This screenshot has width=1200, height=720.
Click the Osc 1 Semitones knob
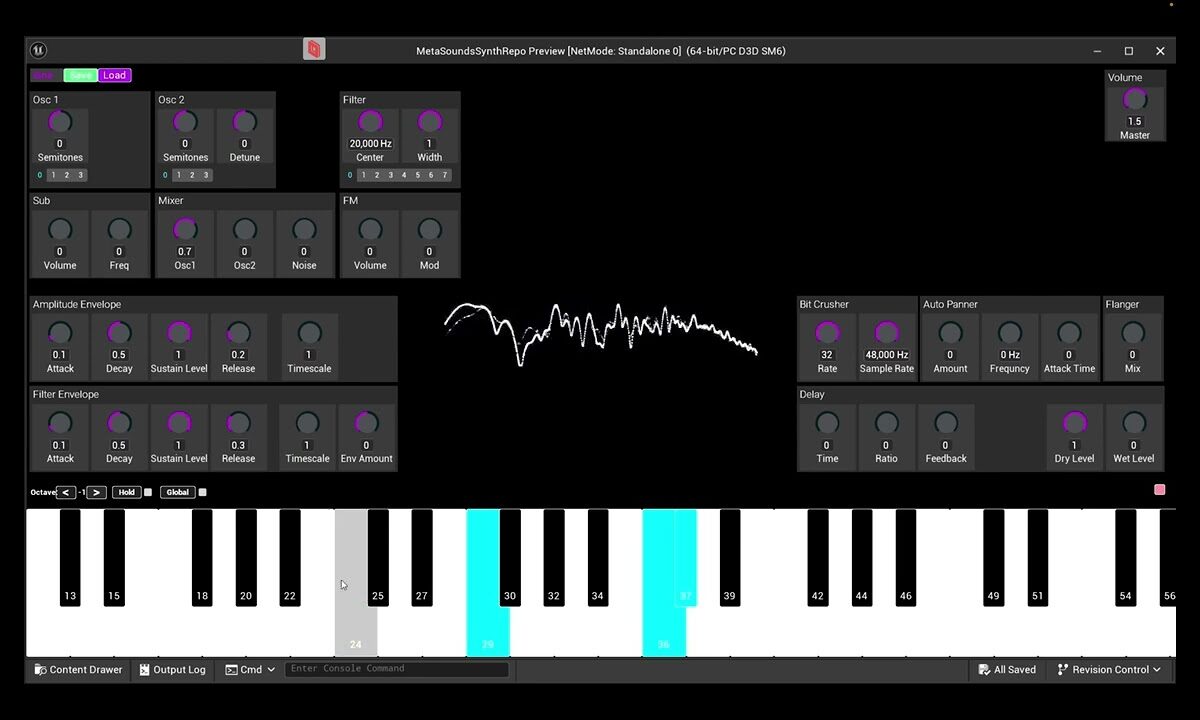pos(60,122)
